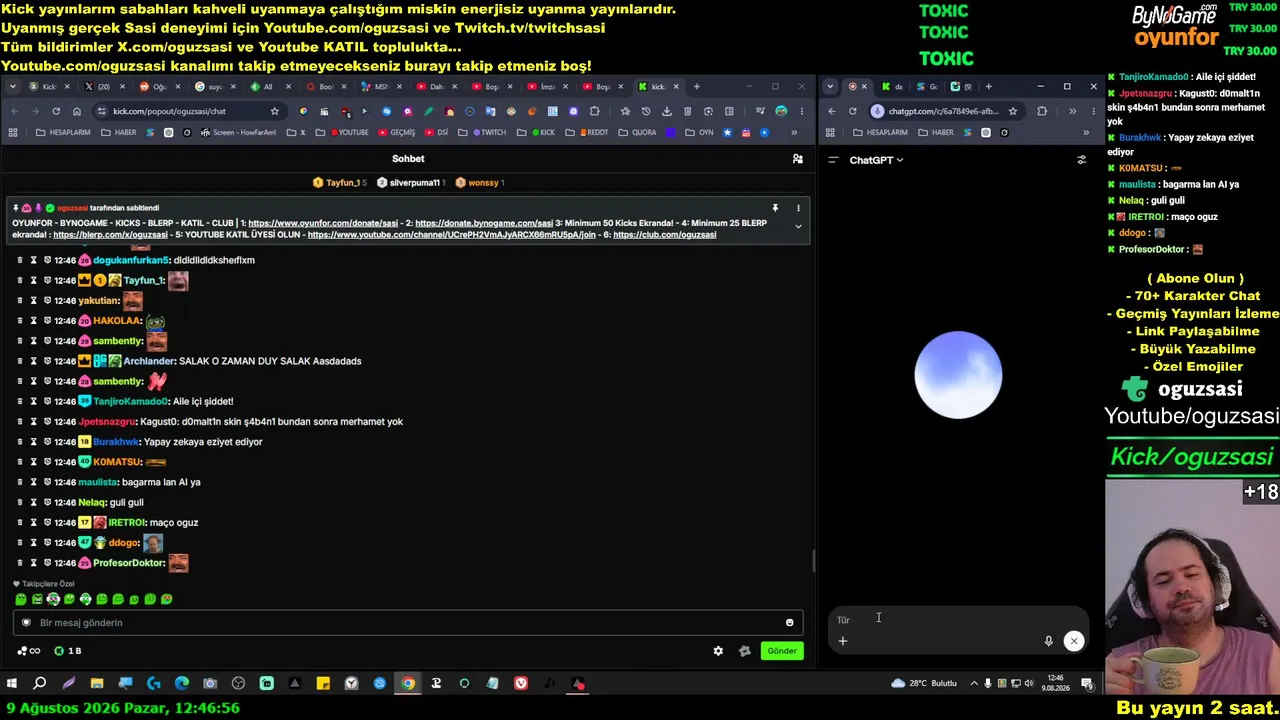Viewport: 1280px width, 720px height.
Task: Open a new tab in the left browser window
Action: [x=697, y=87]
